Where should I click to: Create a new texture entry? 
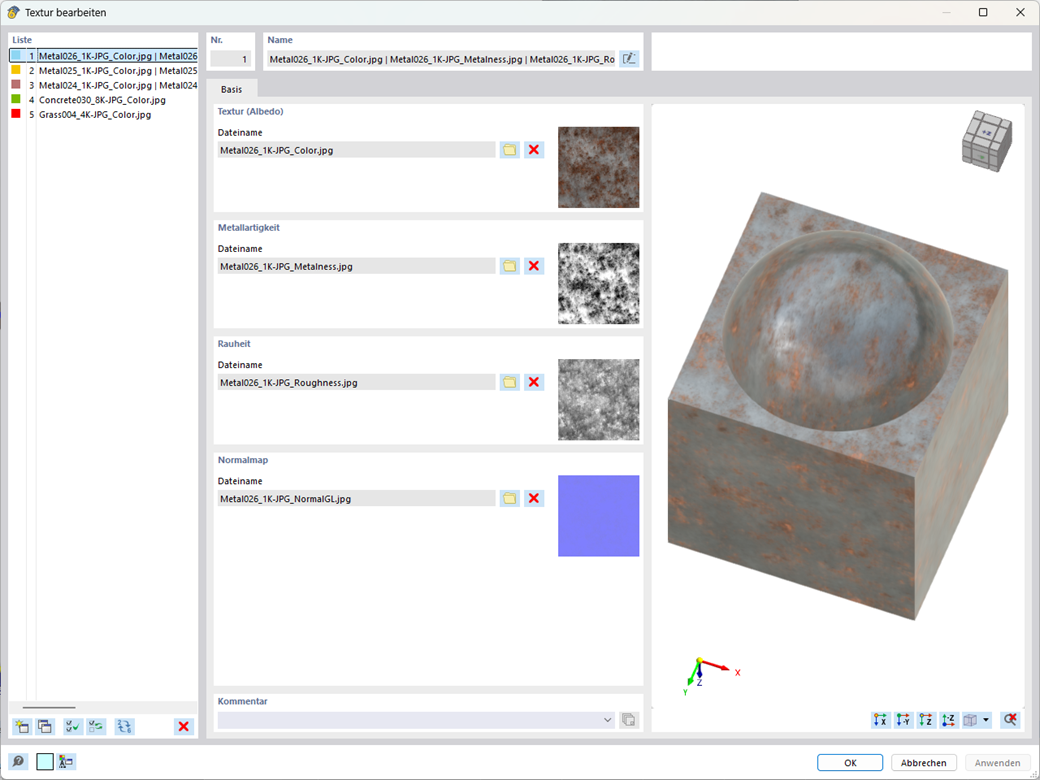[21, 727]
